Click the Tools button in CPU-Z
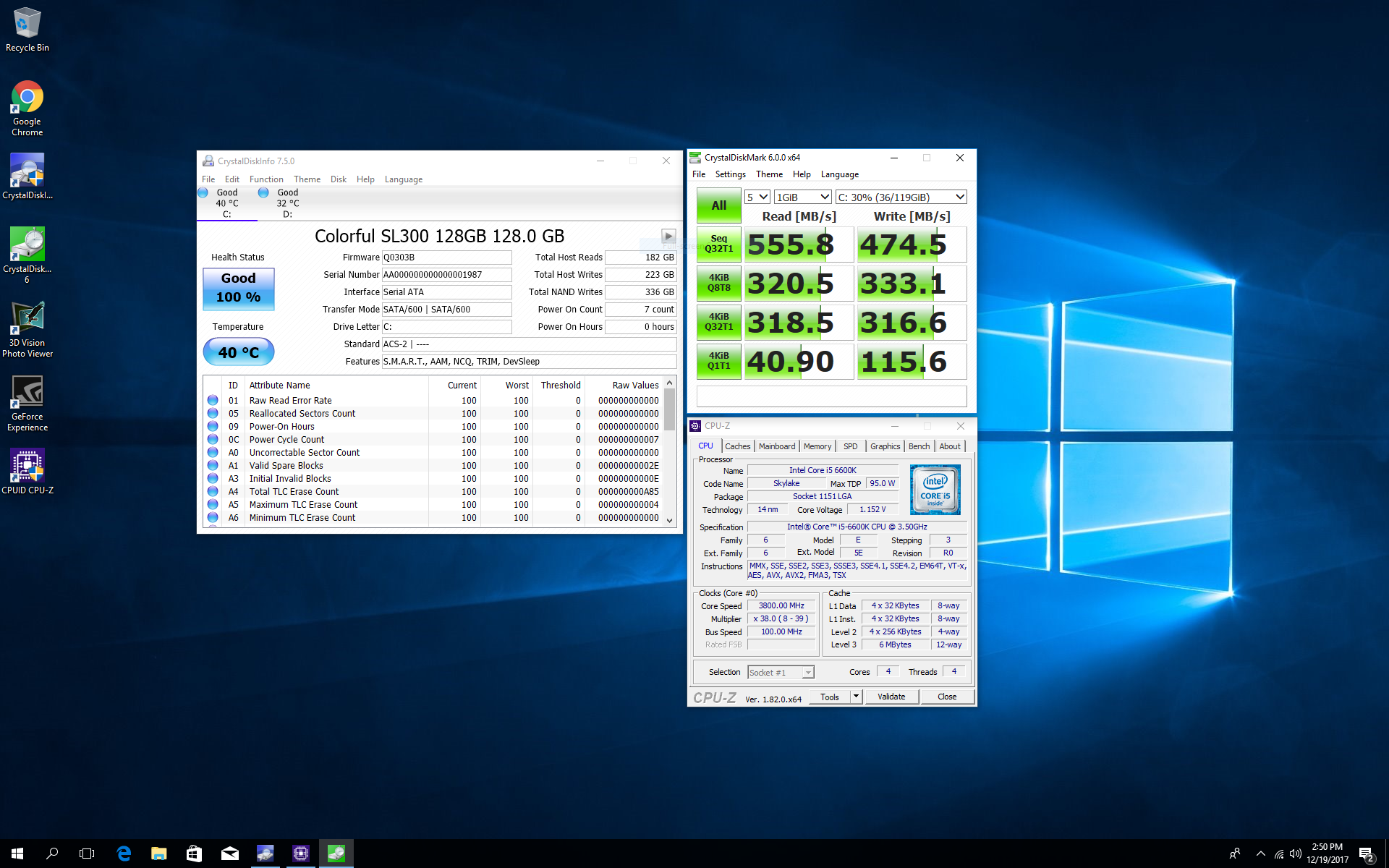 [830, 697]
